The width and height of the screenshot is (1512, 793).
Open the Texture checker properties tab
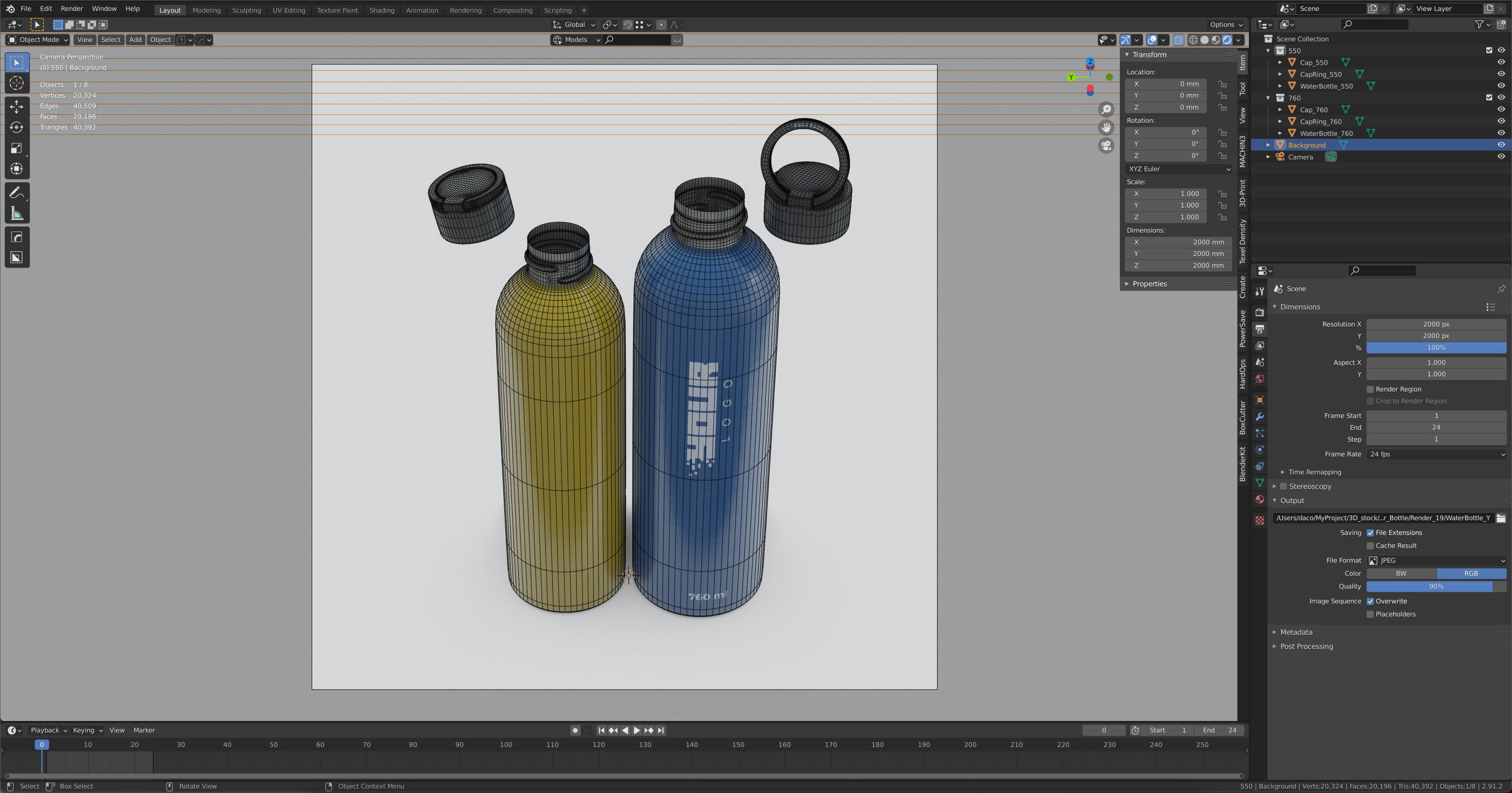click(1259, 520)
